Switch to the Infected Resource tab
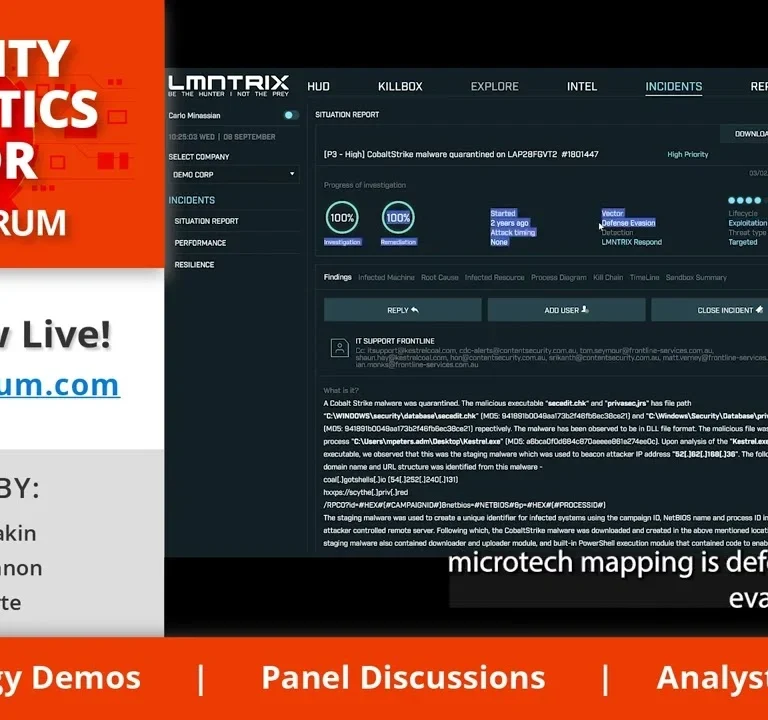The height and width of the screenshot is (720, 768). click(x=494, y=277)
